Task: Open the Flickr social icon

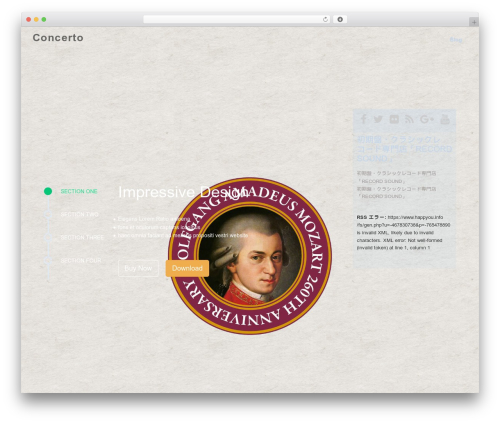Action: click(x=394, y=119)
